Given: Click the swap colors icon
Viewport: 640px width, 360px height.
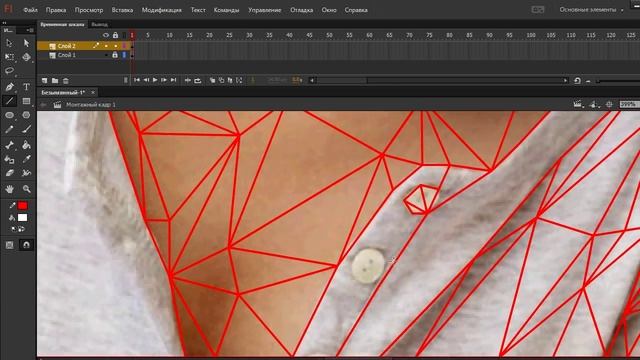Looking at the screenshot, I should (x=21, y=229).
